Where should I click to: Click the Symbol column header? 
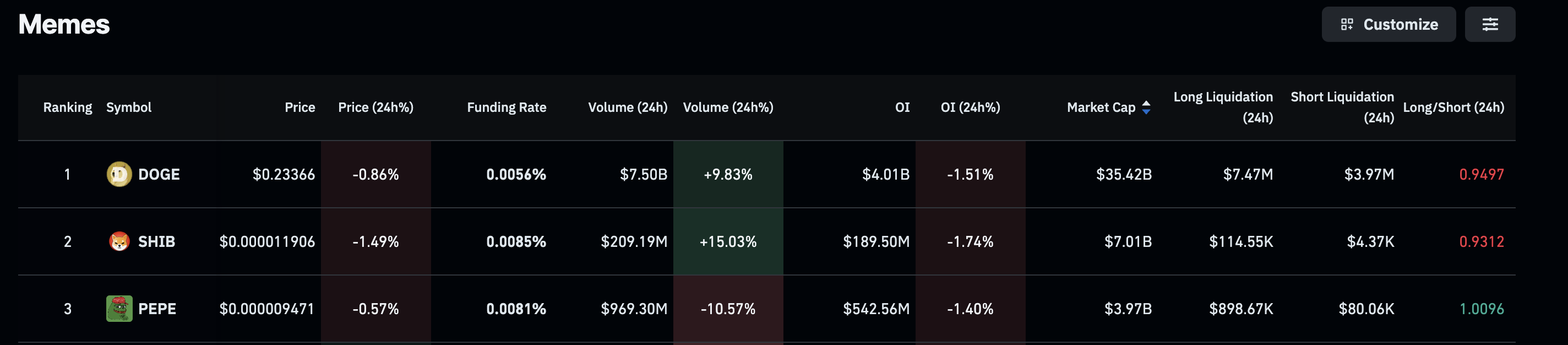click(128, 107)
